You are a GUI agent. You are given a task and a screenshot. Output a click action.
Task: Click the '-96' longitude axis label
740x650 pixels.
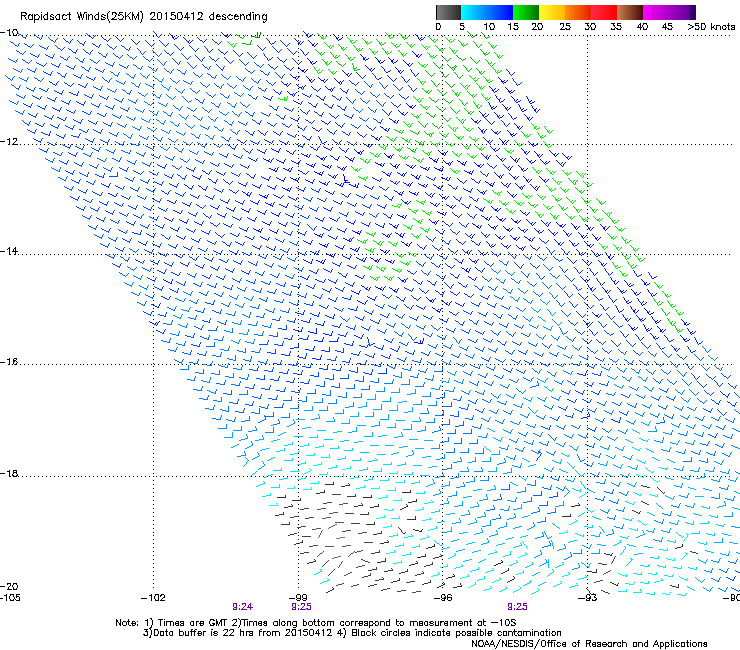tap(443, 598)
